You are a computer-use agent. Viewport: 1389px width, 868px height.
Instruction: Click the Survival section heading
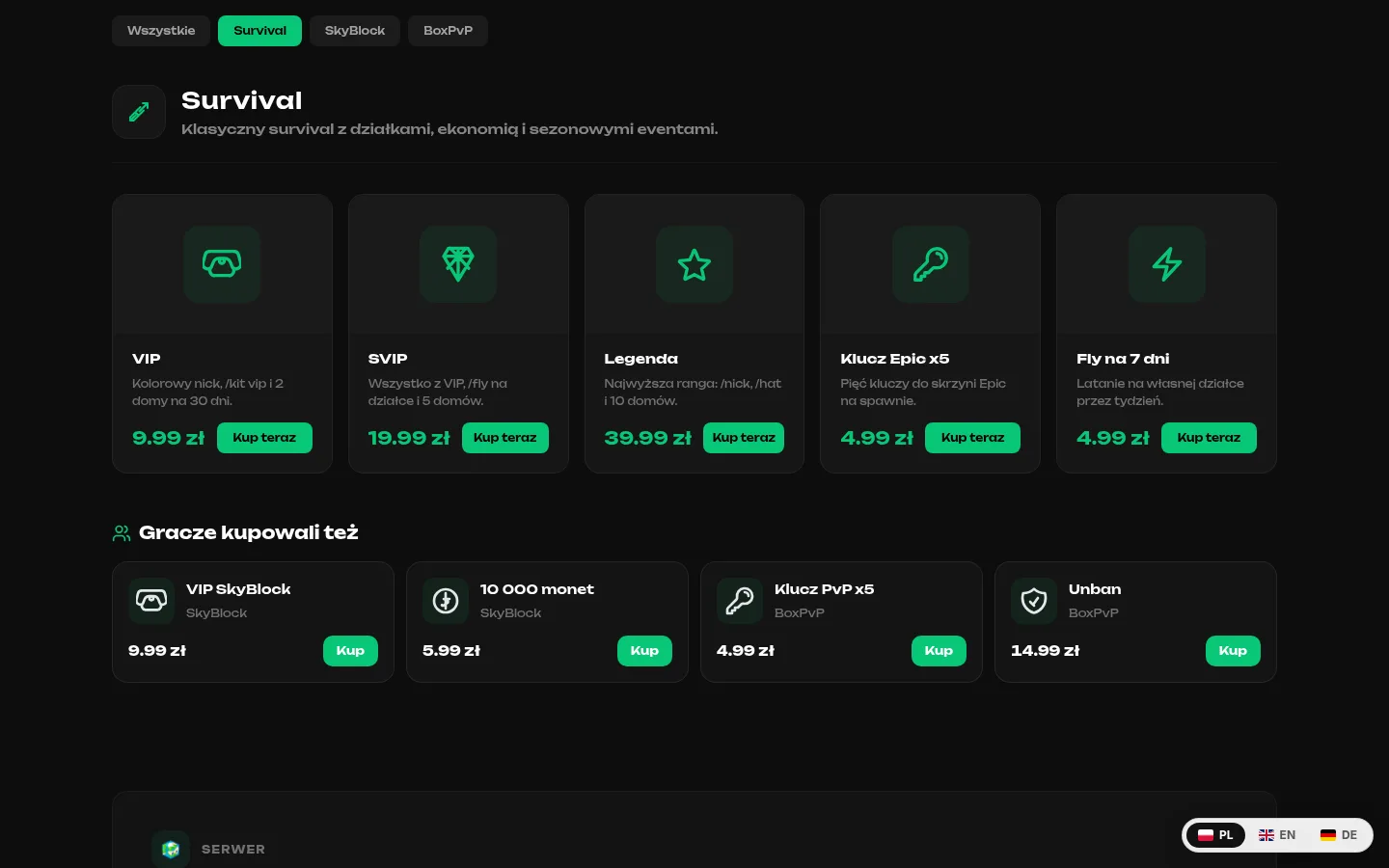click(x=242, y=100)
